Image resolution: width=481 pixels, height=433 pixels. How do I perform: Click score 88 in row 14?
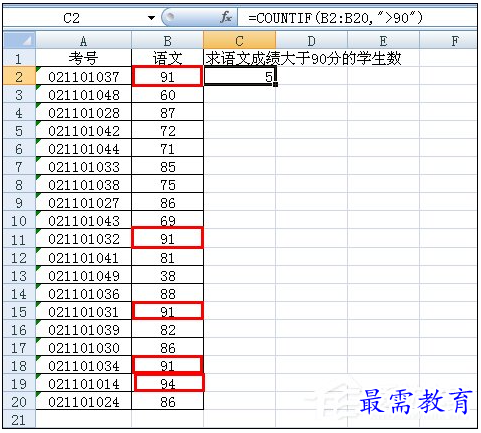[x=167, y=293]
